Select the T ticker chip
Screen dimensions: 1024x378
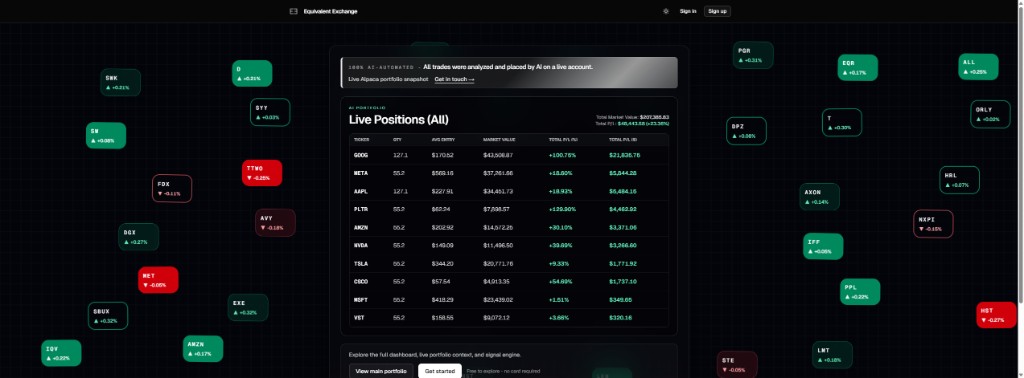842,123
